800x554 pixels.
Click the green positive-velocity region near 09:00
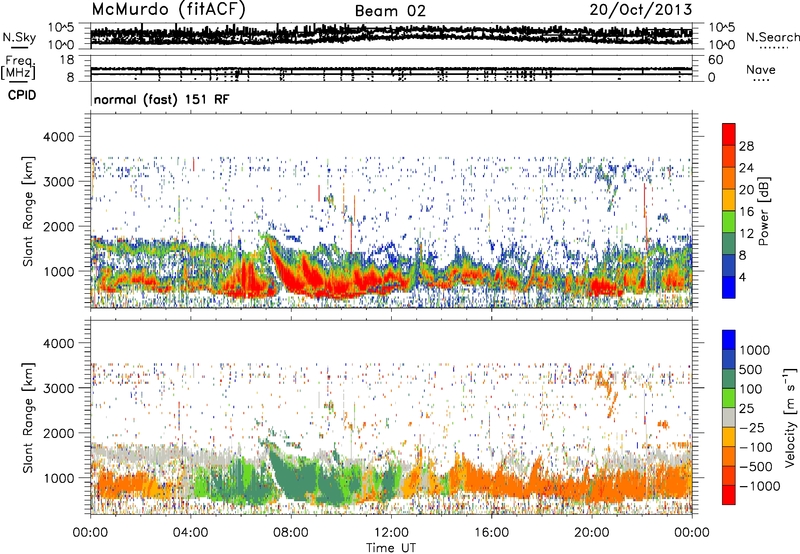(x=306, y=482)
